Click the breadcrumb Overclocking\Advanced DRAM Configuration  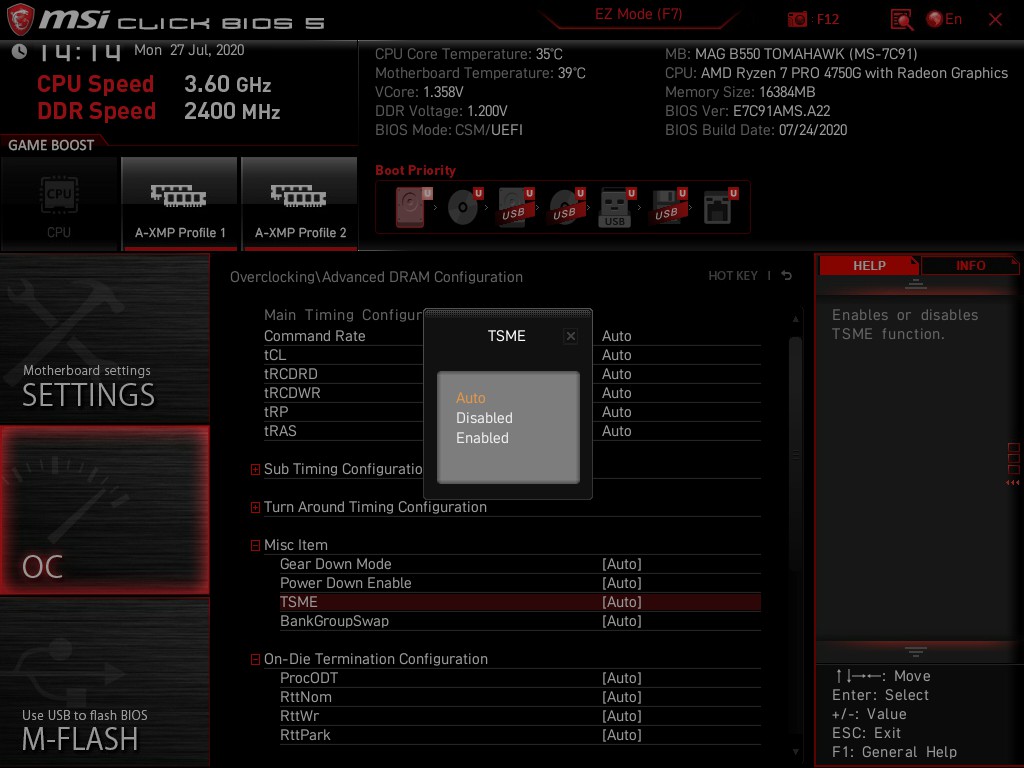coord(376,277)
